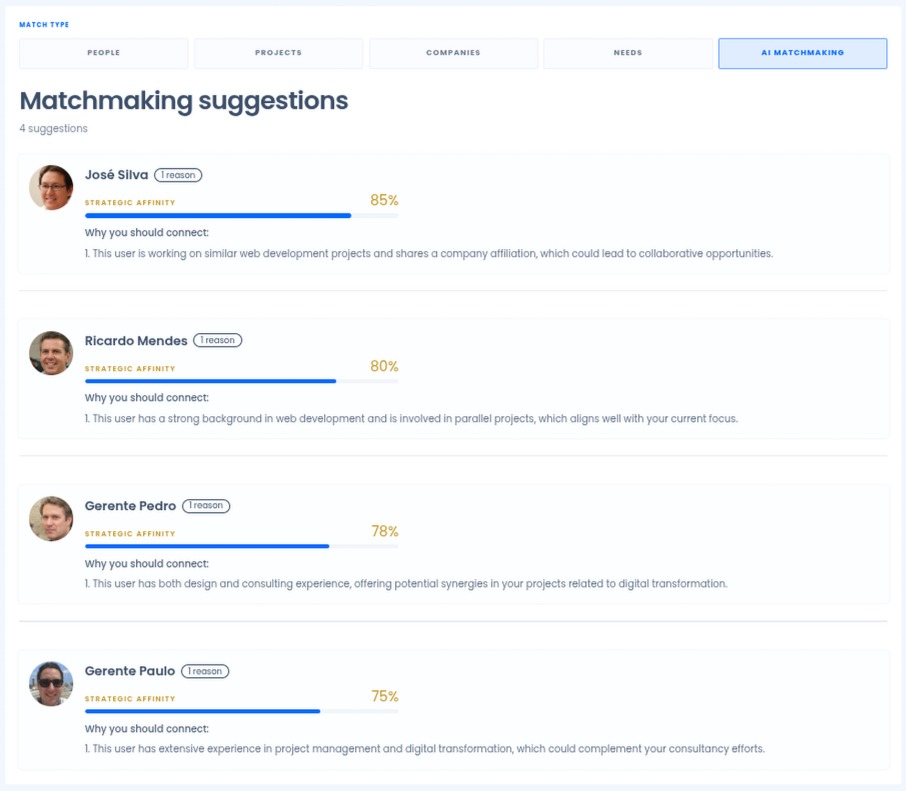906x791 pixels.
Task: Click the José Silva name link
Action: 116,175
